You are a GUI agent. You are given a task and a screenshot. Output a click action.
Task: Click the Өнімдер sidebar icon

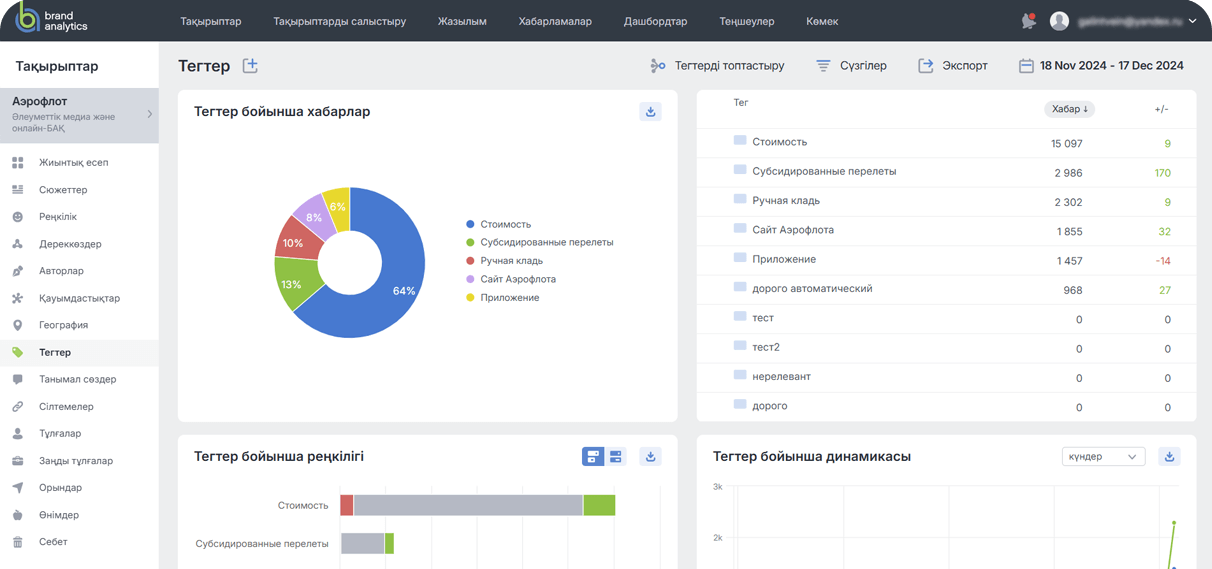coord(17,515)
